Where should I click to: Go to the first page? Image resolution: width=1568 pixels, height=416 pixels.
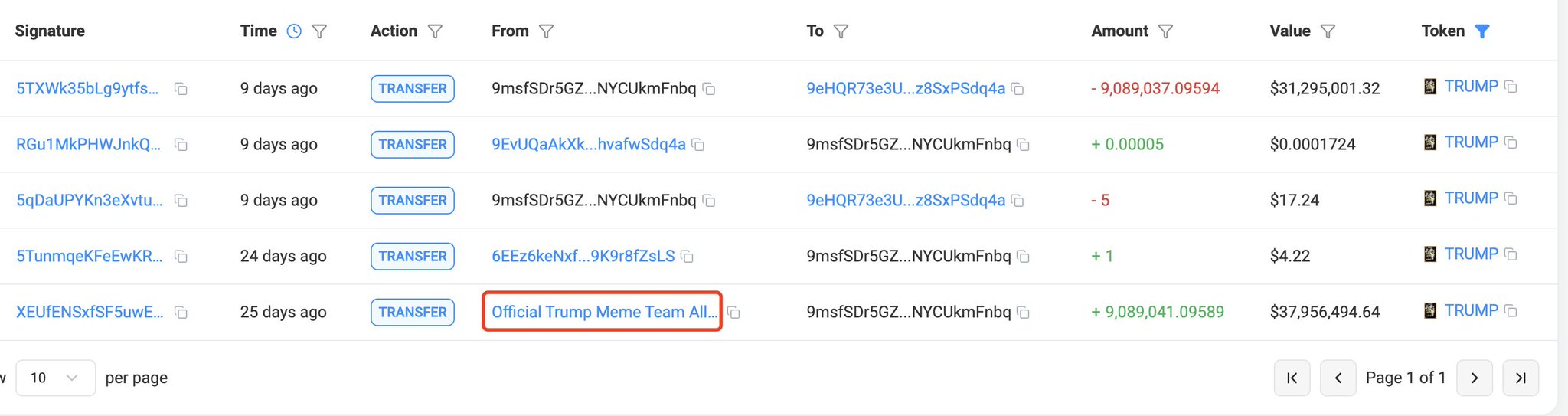point(1292,378)
